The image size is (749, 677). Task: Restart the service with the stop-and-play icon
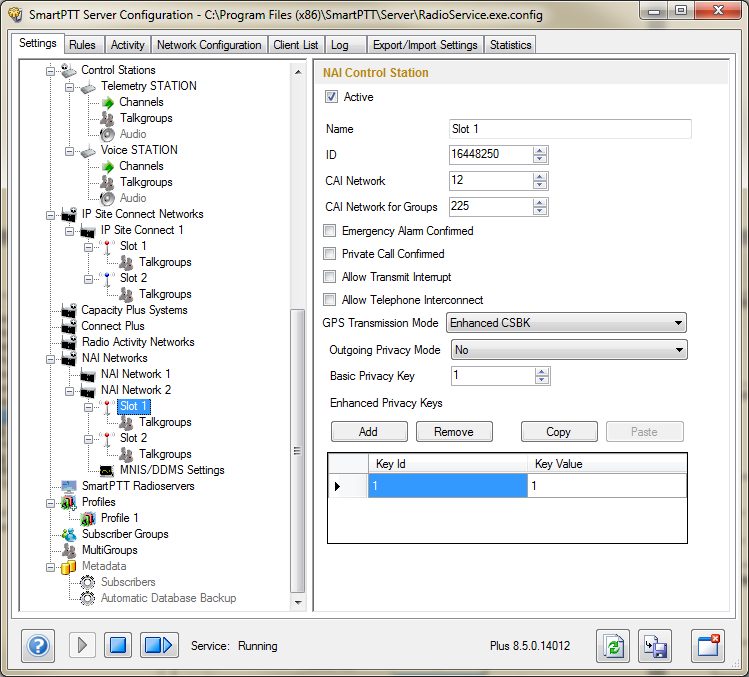[159, 645]
